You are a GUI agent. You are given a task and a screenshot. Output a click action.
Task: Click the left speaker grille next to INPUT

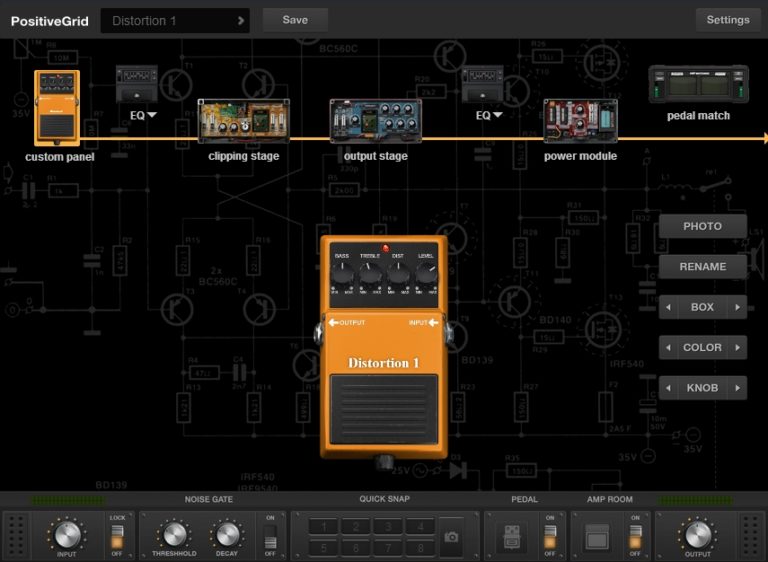tap(16, 536)
